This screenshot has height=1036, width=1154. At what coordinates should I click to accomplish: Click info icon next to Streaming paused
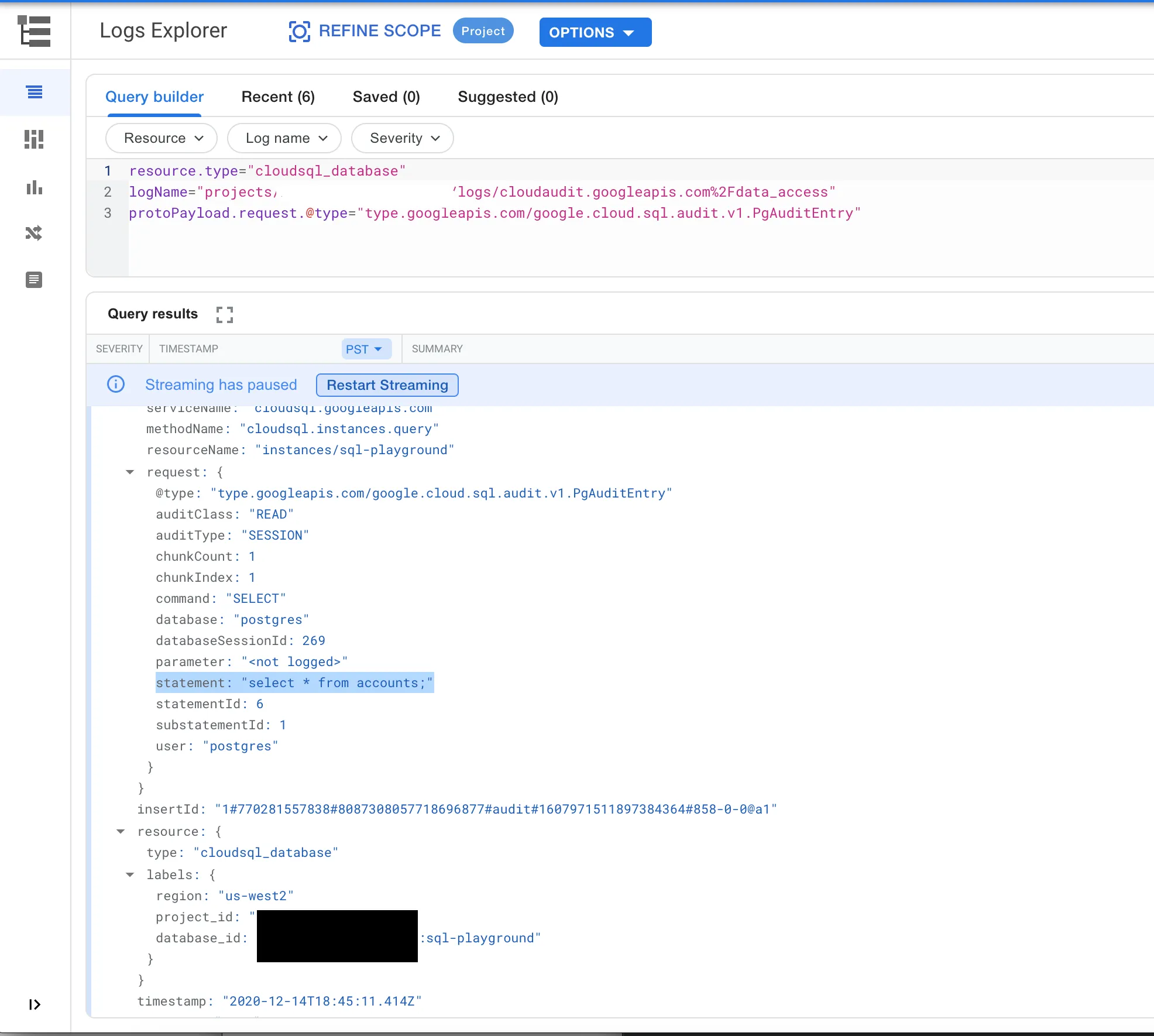click(116, 385)
